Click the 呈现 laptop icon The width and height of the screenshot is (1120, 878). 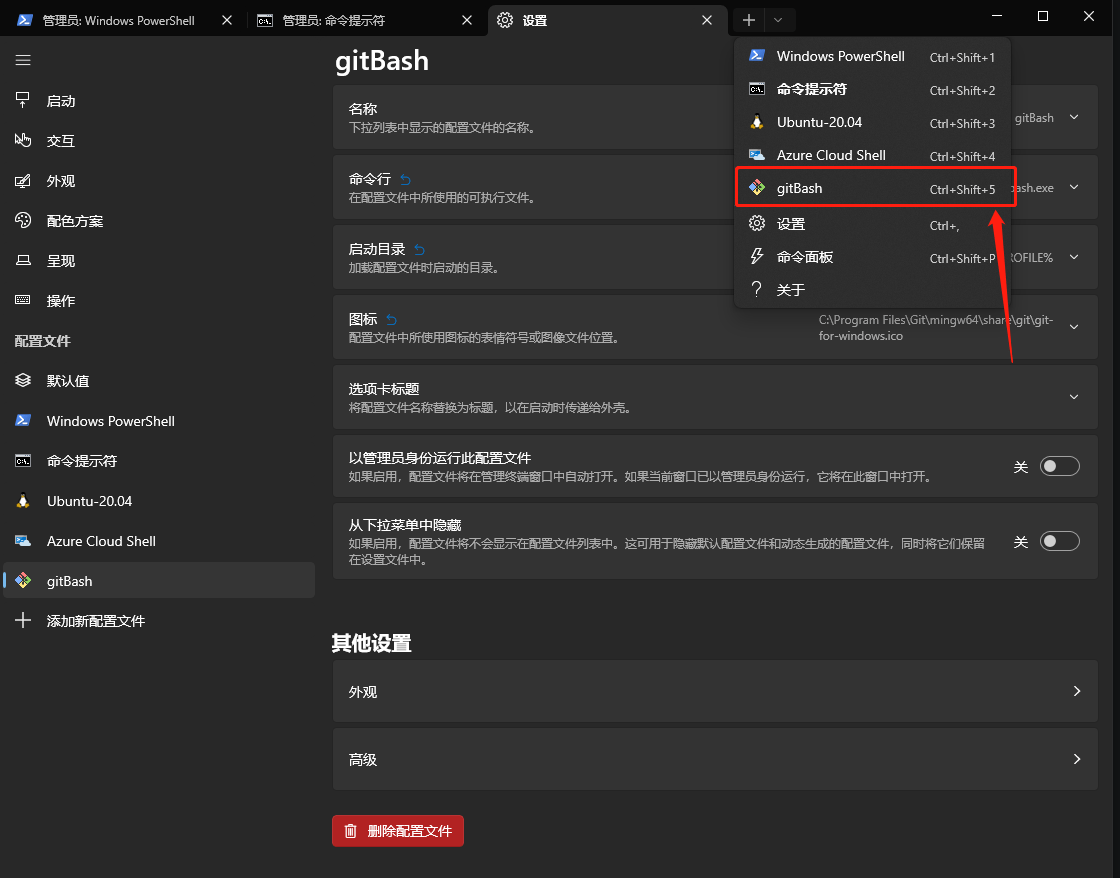point(23,261)
